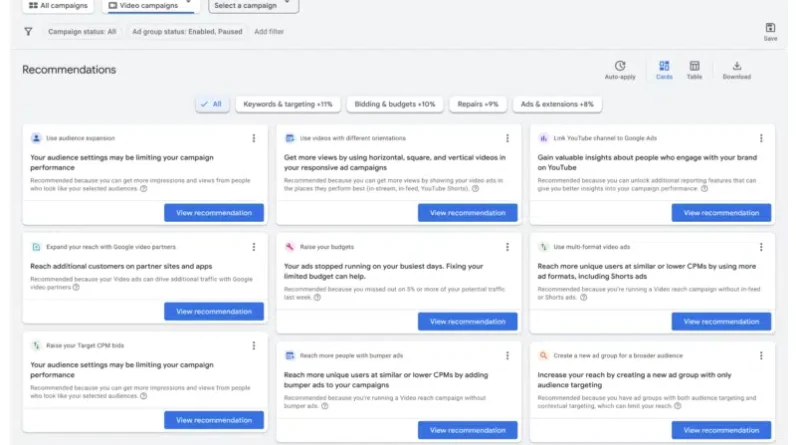Open the menu for the 'Raise your Target CPM bids' card
The width and height of the screenshot is (796, 445).
click(x=254, y=346)
